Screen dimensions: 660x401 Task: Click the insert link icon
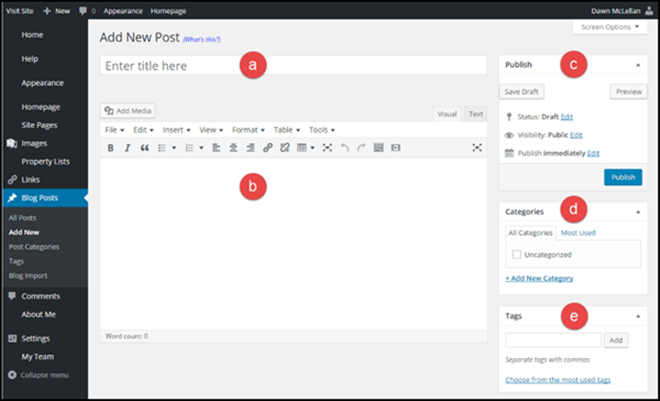(267, 148)
